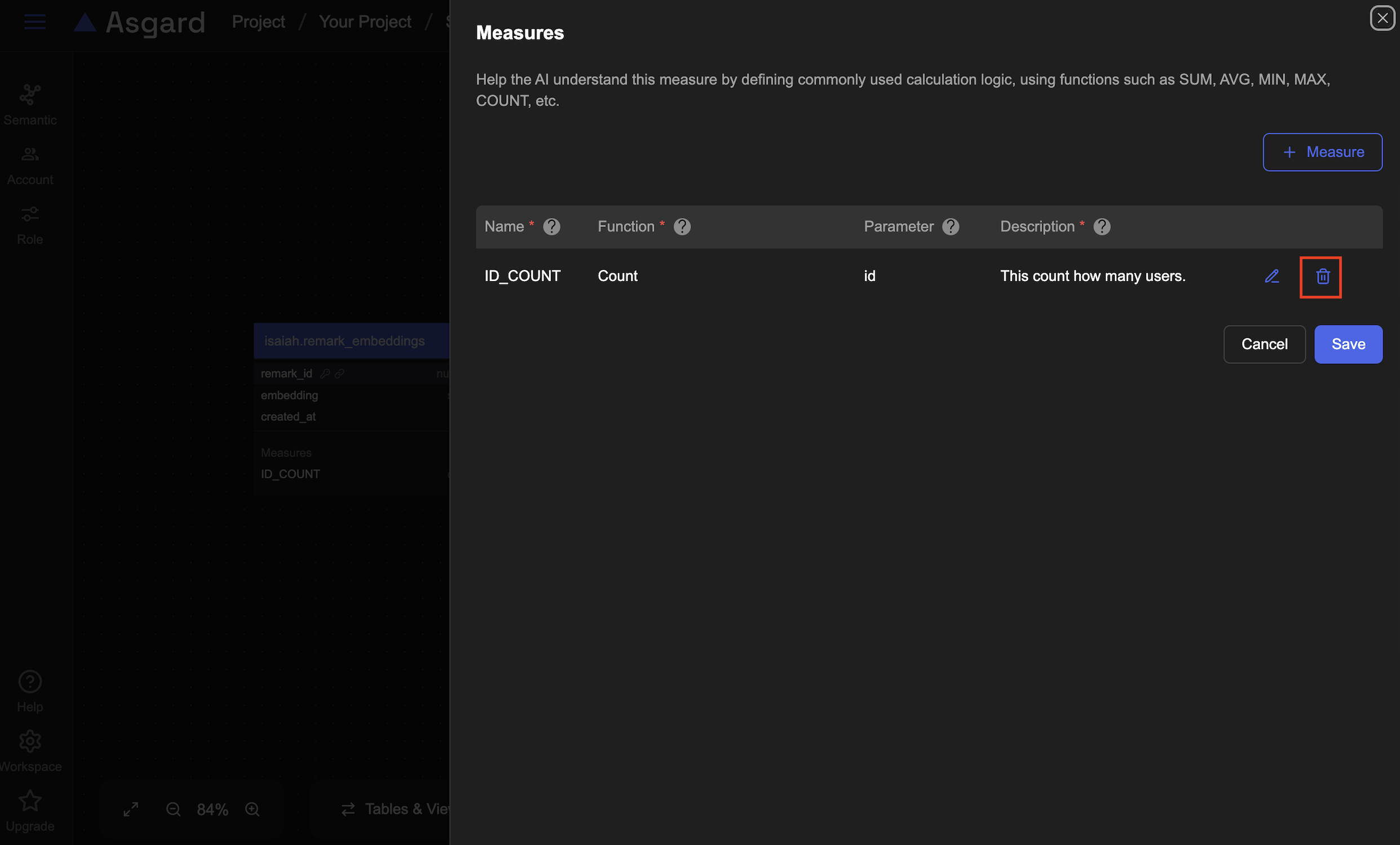This screenshot has height=845, width=1400.
Task: Cancel the measures editing
Action: [x=1264, y=344]
